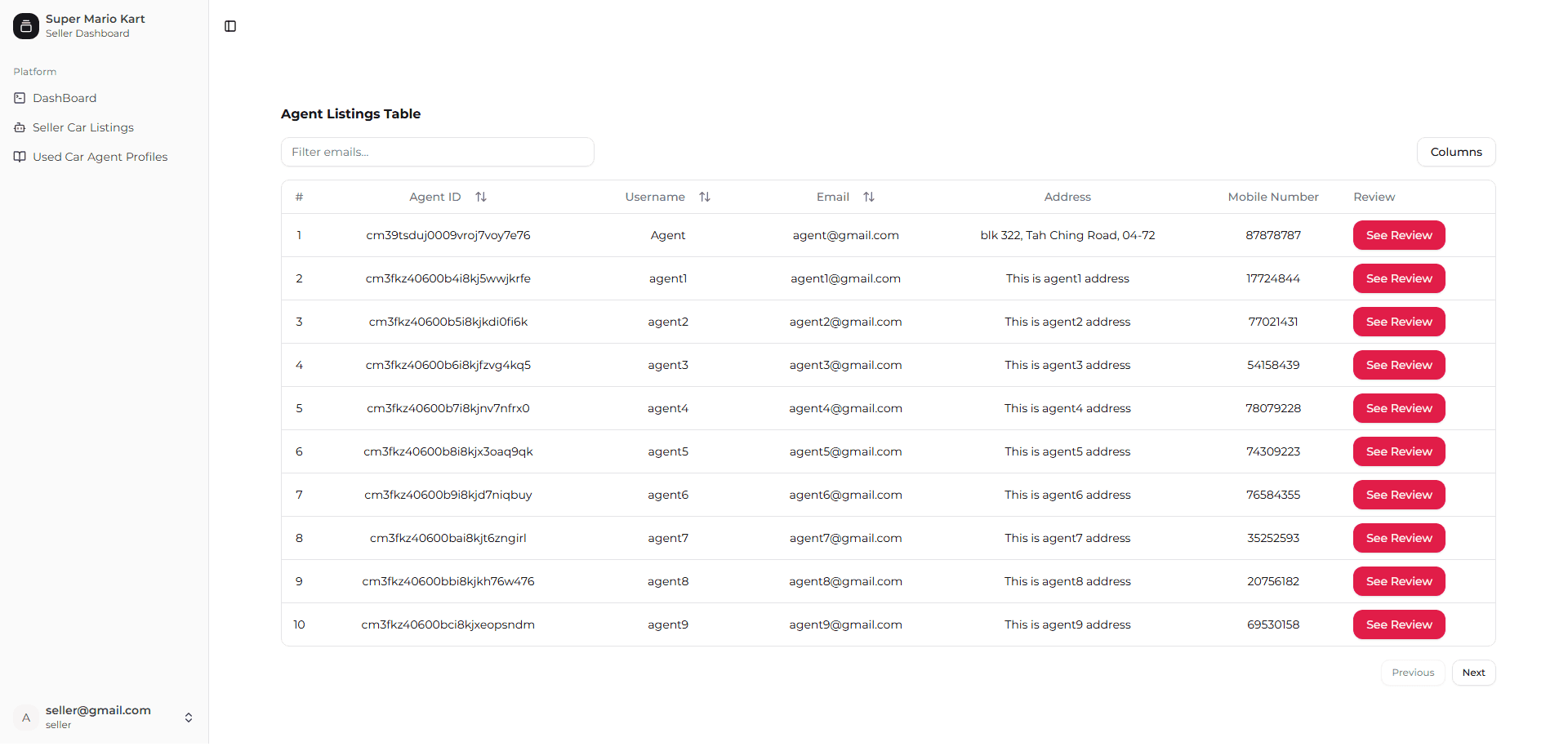Open the Columns visibility dropdown
The height and width of the screenshot is (751, 1568).
[1455, 152]
